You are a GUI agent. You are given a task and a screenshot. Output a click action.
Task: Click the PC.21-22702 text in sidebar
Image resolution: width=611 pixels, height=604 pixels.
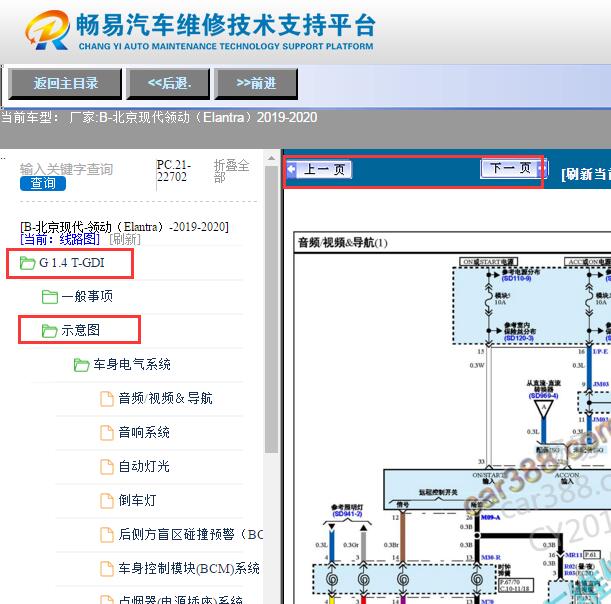click(174, 171)
